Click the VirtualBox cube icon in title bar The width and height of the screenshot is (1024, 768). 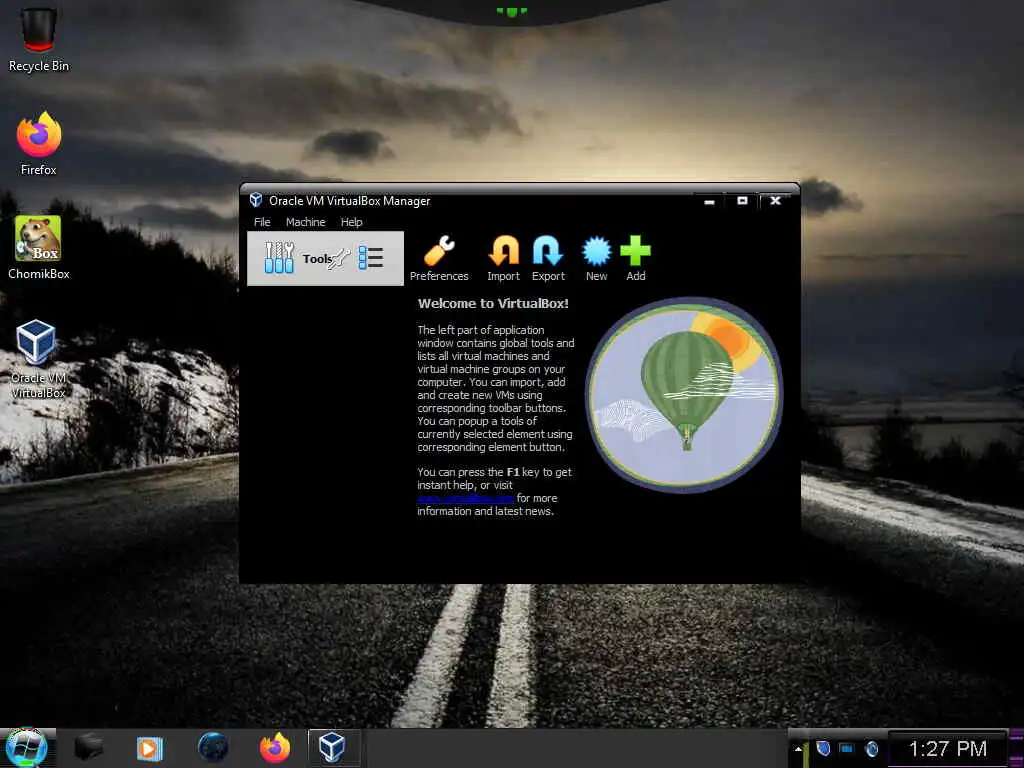click(256, 200)
